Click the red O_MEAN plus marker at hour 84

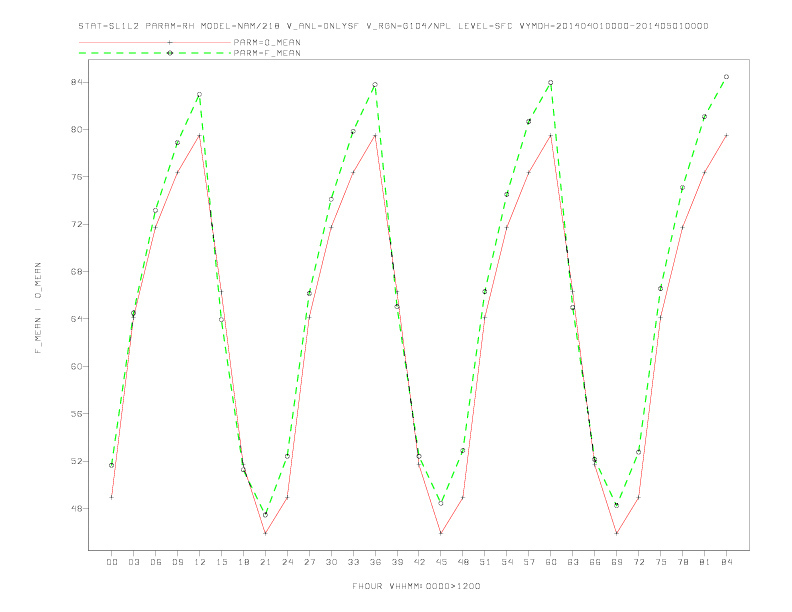click(x=726, y=135)
